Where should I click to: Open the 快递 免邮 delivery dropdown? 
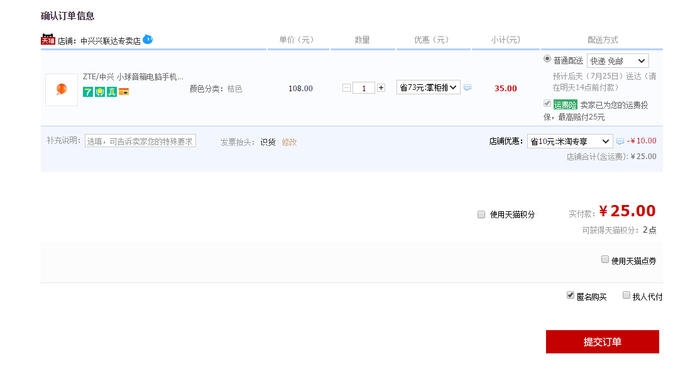(618, 61)
